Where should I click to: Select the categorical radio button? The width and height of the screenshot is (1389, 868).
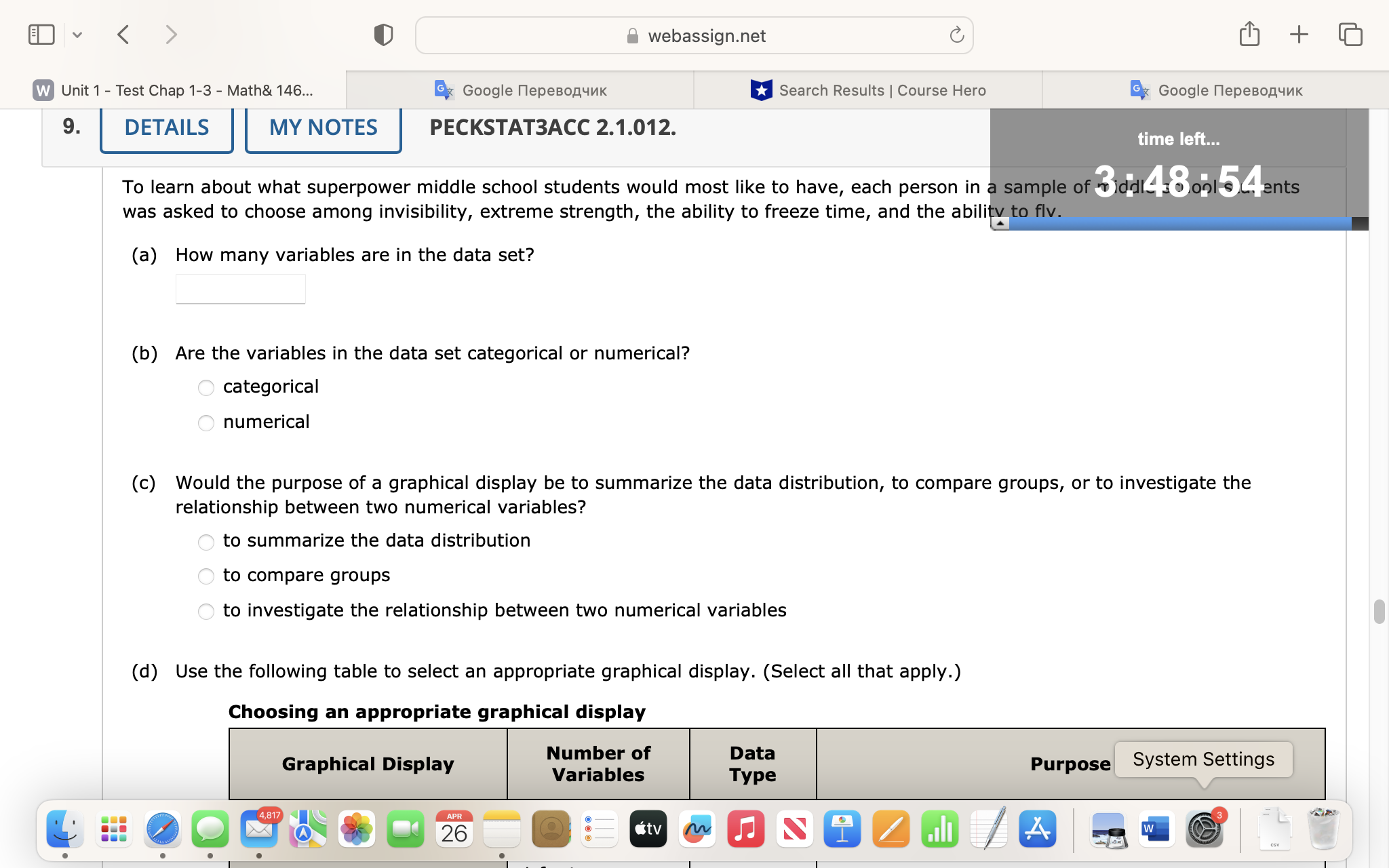(206, 387)
